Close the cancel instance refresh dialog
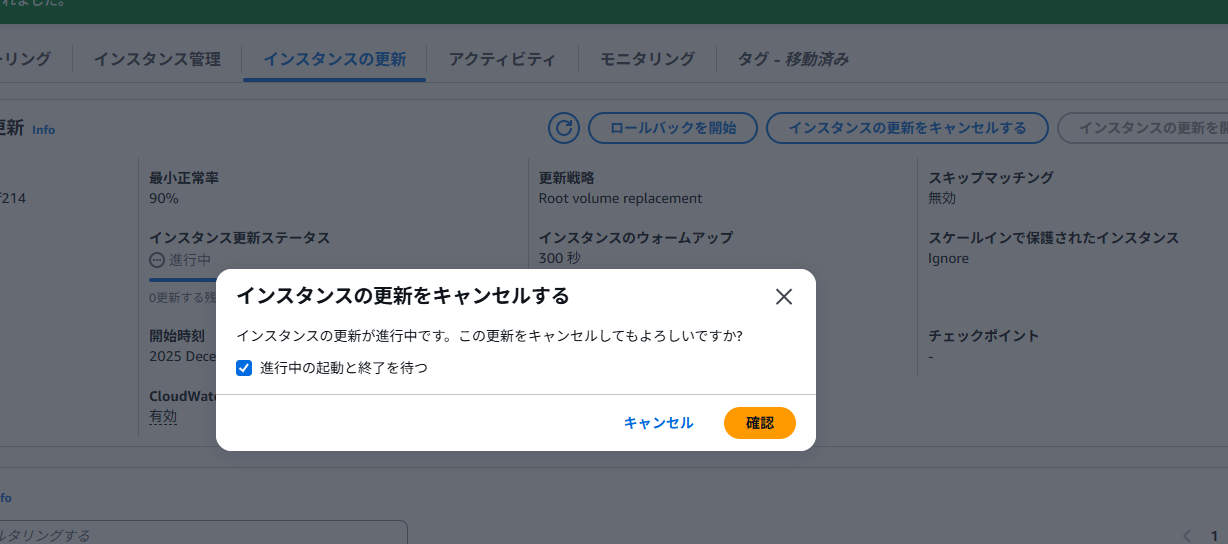1228x544 pixels. [x=784, y=296]
